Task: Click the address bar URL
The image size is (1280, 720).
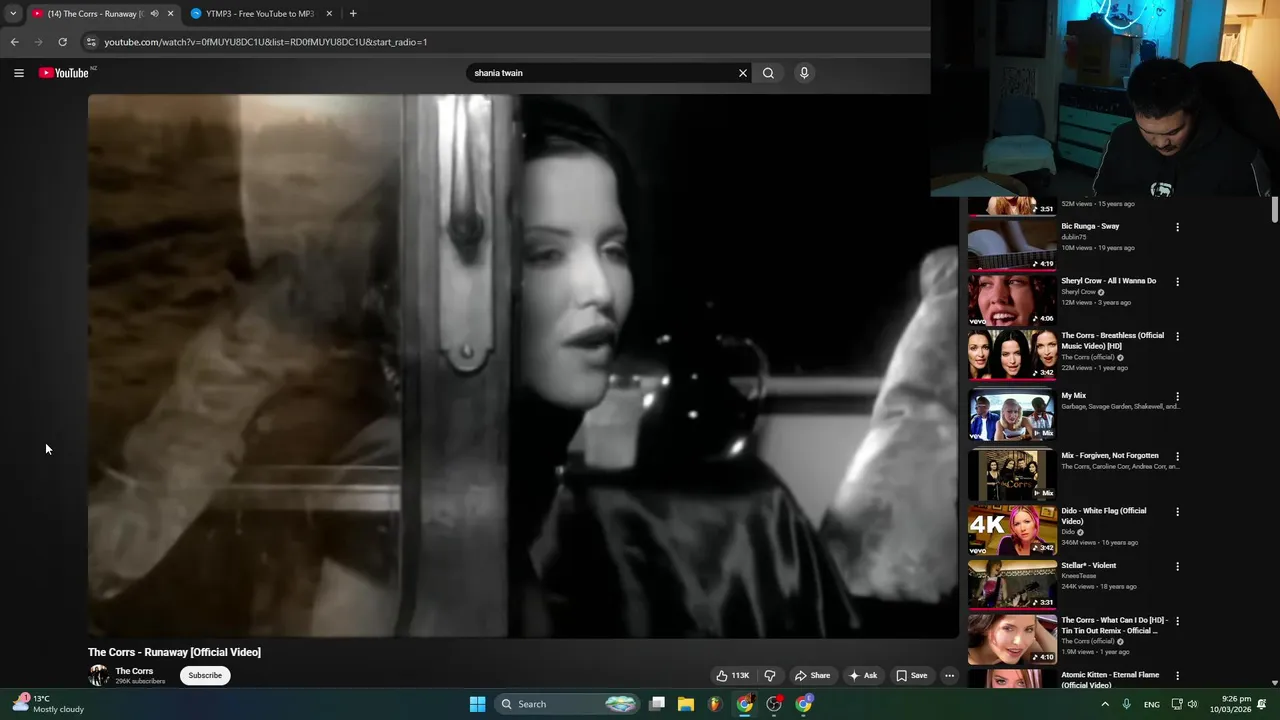Action: 266,42
